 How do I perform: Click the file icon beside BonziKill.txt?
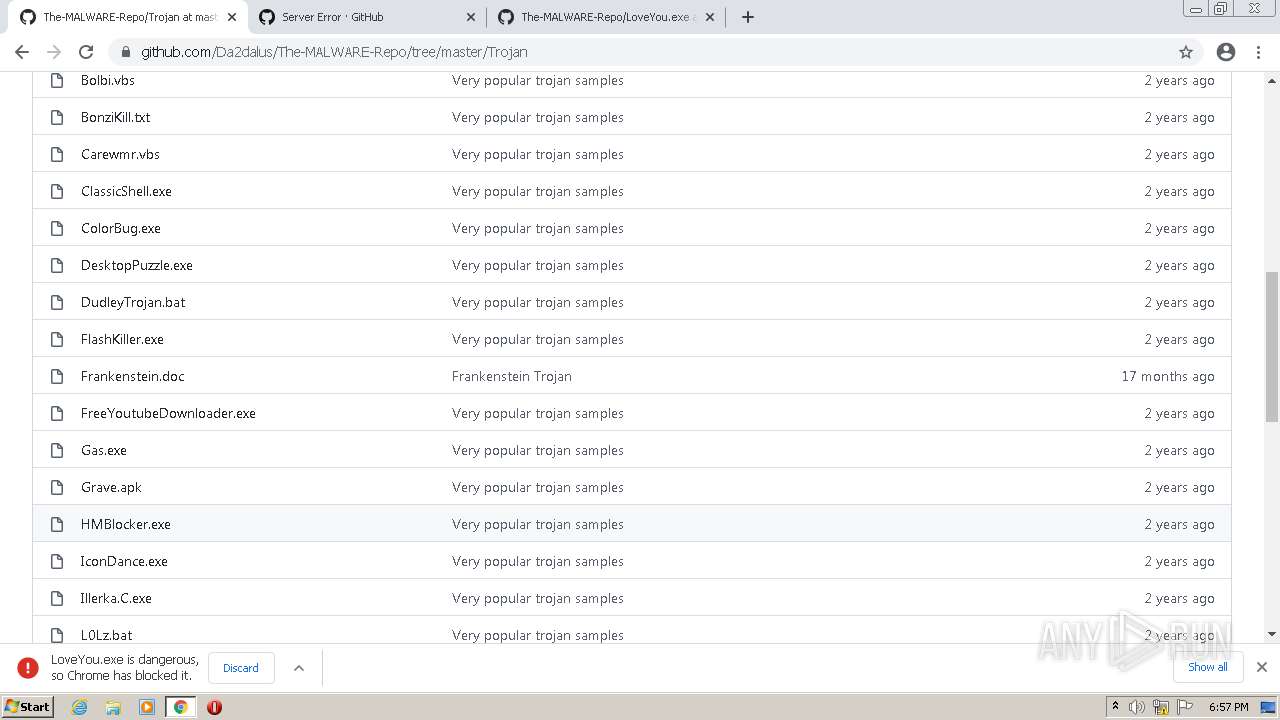pyautogui.click(x=57, y=117)
